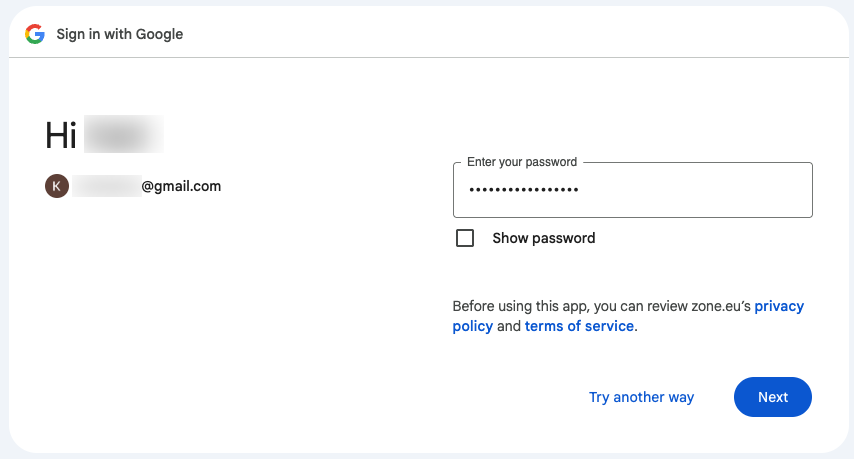854x459 pixels.
Task: Tick the Show password checkbox
Action: 465,238
